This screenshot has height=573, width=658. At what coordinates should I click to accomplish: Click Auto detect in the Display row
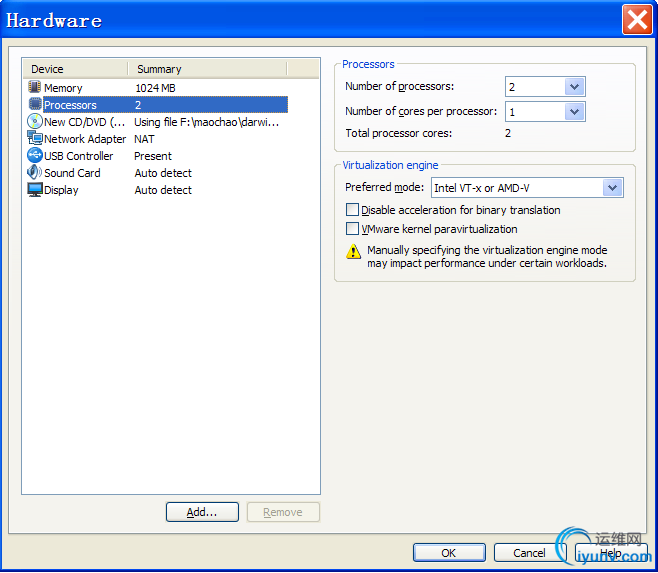(x=163, y=190)
